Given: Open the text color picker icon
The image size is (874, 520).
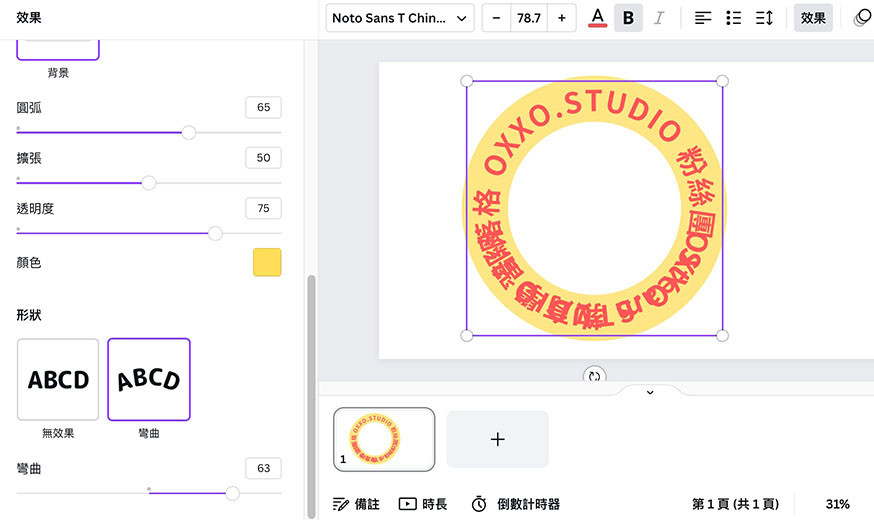Looking at the screenshot, I should (598, 18).
